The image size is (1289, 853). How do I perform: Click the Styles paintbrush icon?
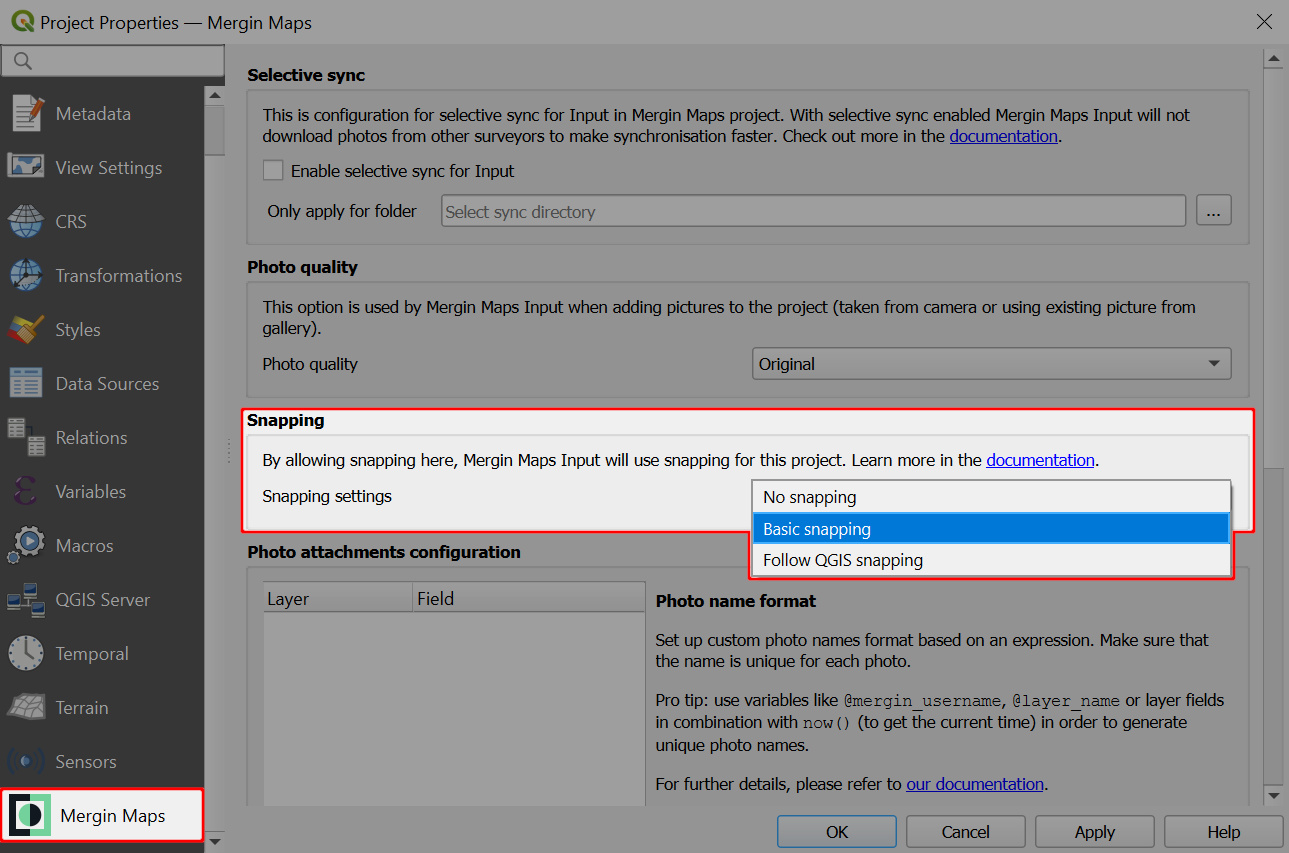[26, 329]
